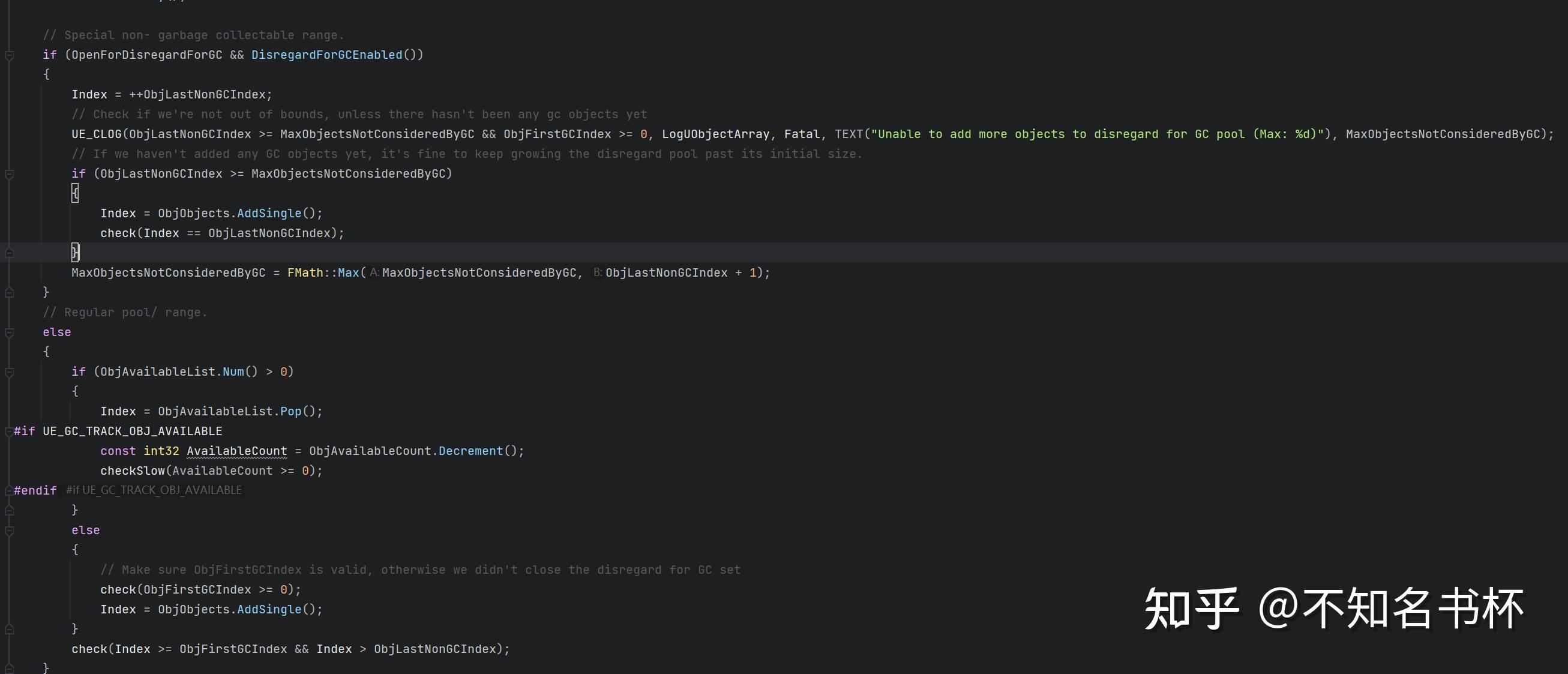The width and height of the screenshot is (1568, 674).
Task: Collapse the nested else block containing check(ObjFirstGCIndex >= 0)
Action: [x=9, y=531]
